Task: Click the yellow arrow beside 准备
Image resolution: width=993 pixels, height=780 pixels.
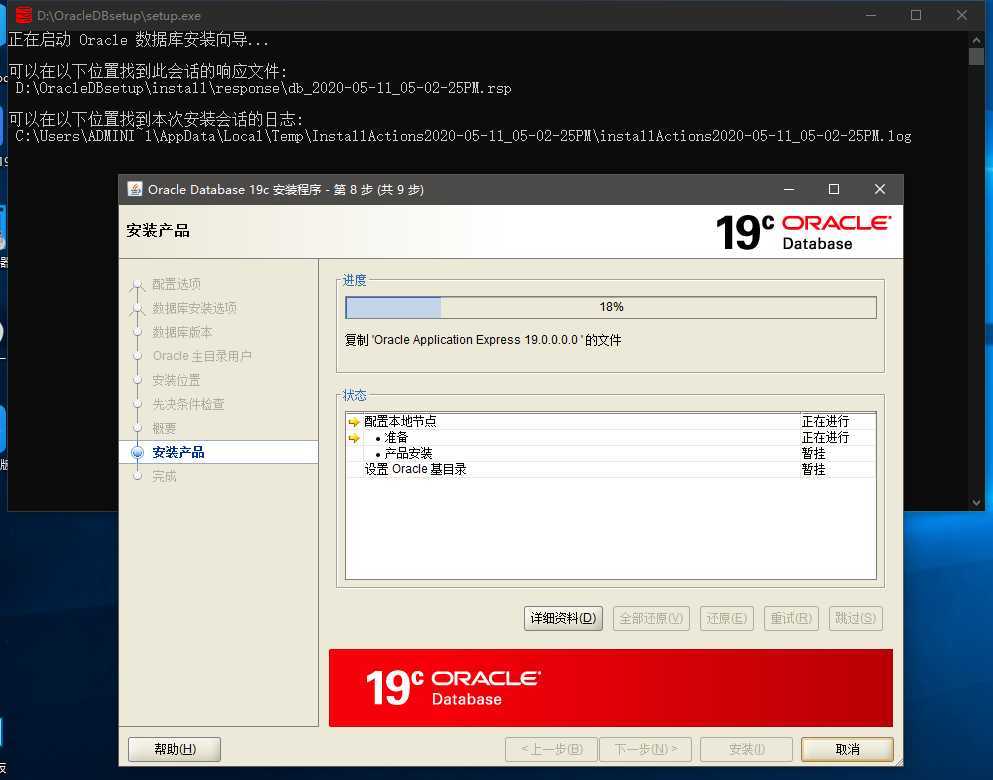Action: (354, 437)
